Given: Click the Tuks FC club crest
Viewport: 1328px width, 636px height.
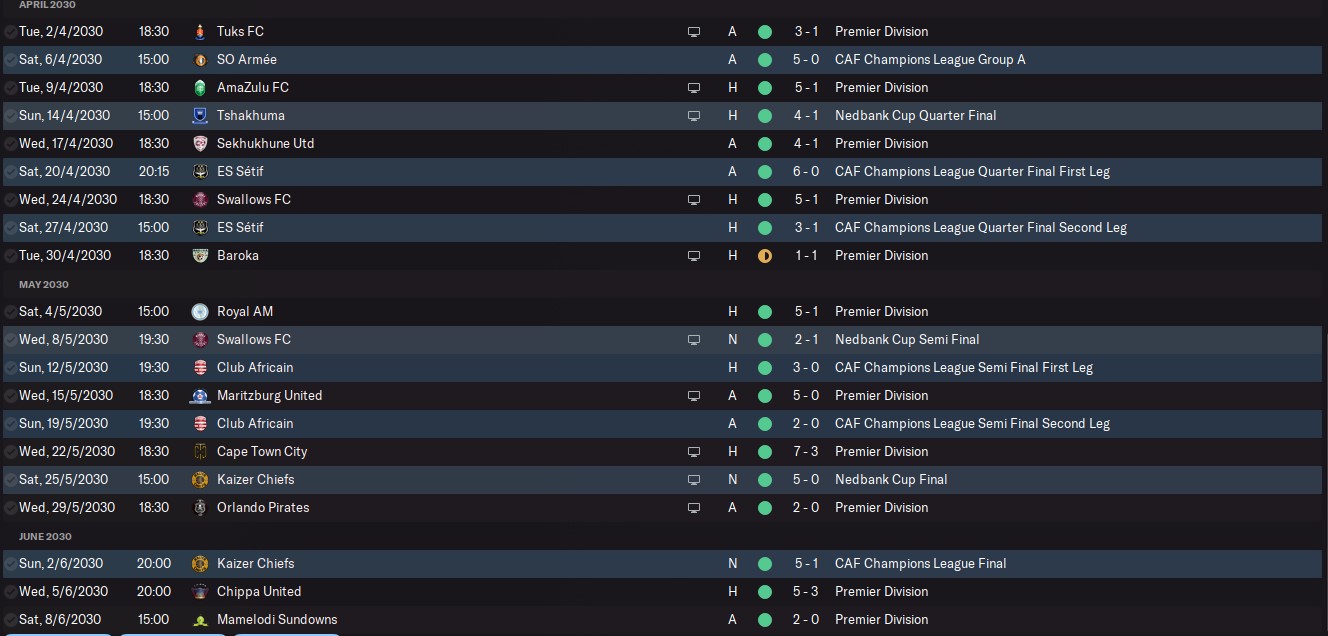Looking at the screenshot, I should click(x=200, y=31).
